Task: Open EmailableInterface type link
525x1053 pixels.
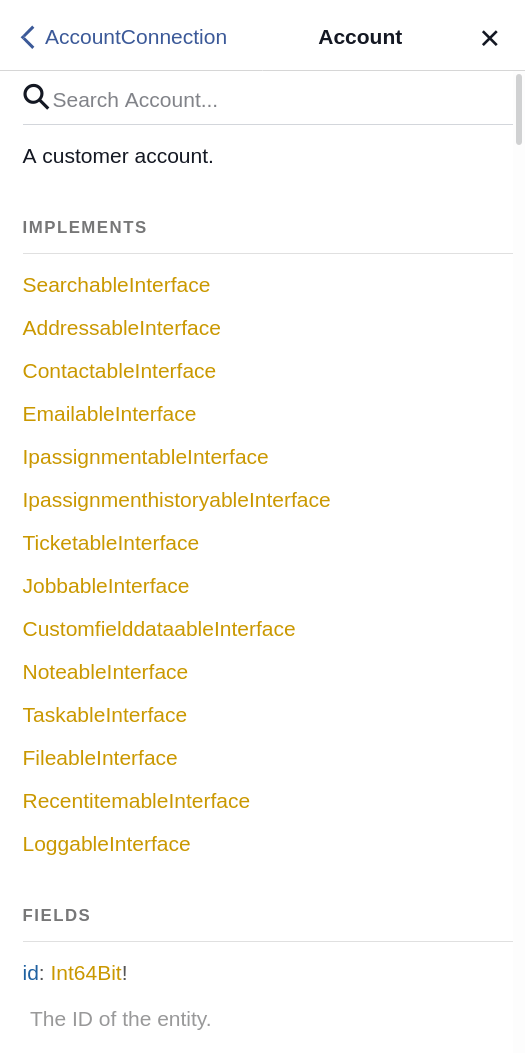Action: [x=109, y=414]
